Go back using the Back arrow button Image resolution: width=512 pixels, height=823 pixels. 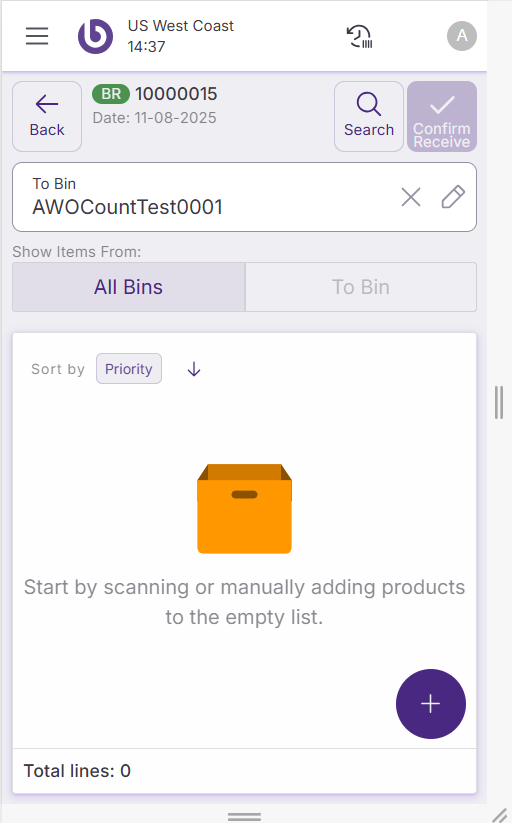(47, 117)
